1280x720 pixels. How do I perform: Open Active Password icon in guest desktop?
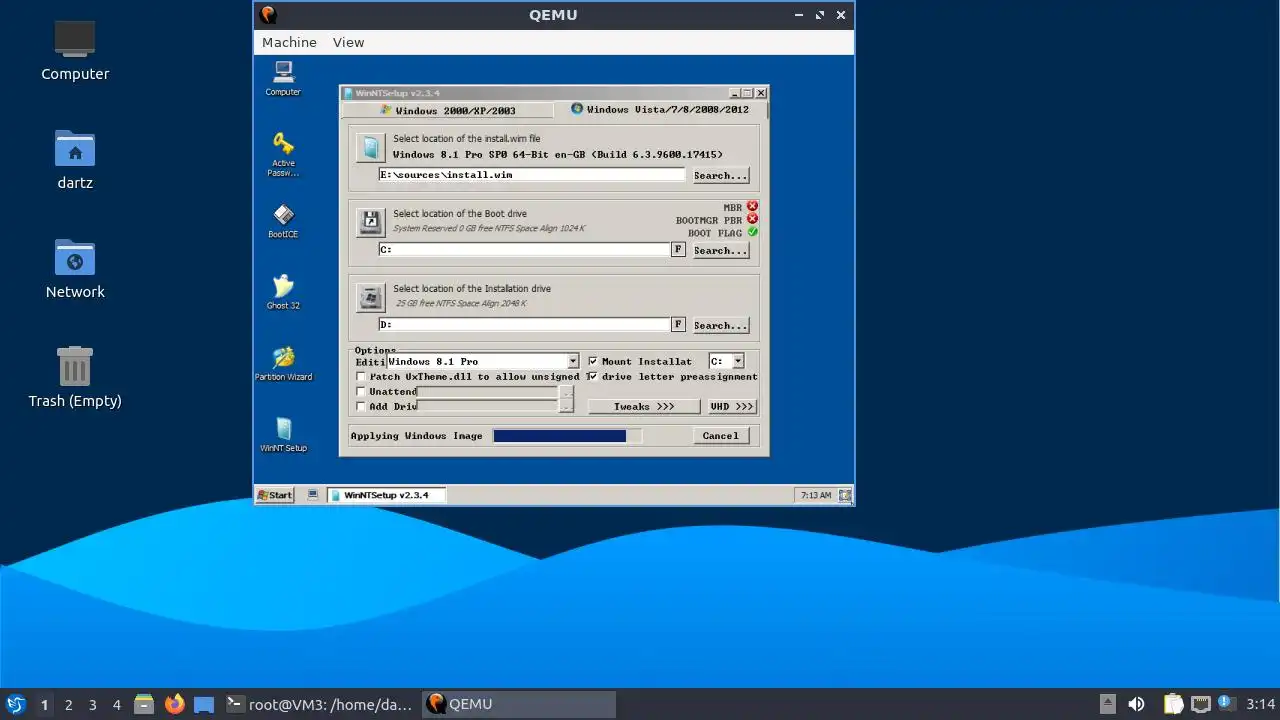point(283,155)
